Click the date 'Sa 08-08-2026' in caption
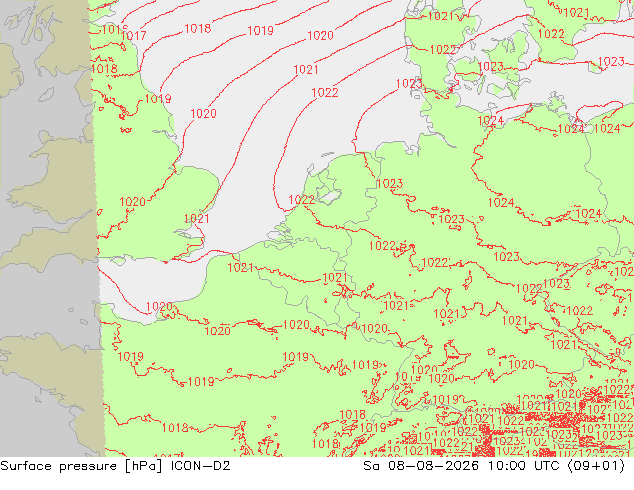 click(421, 466)
